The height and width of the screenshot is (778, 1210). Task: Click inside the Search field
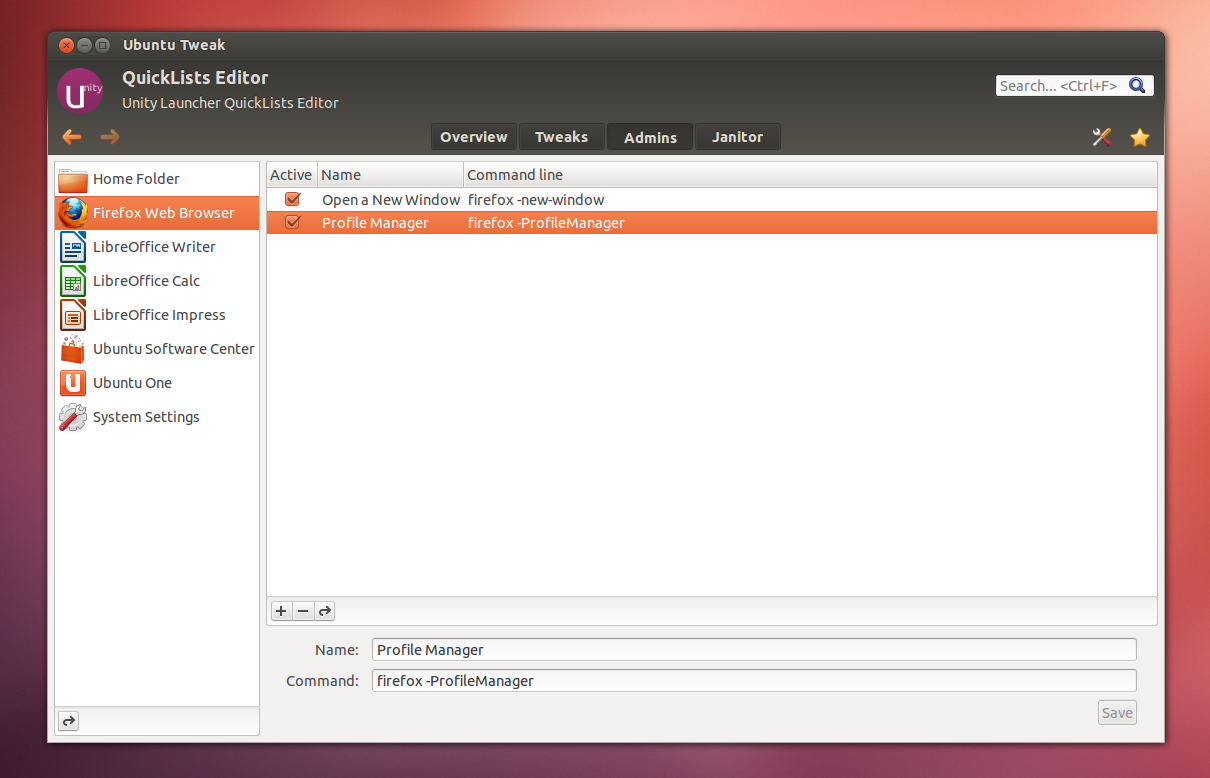(x=1060, y=85)
